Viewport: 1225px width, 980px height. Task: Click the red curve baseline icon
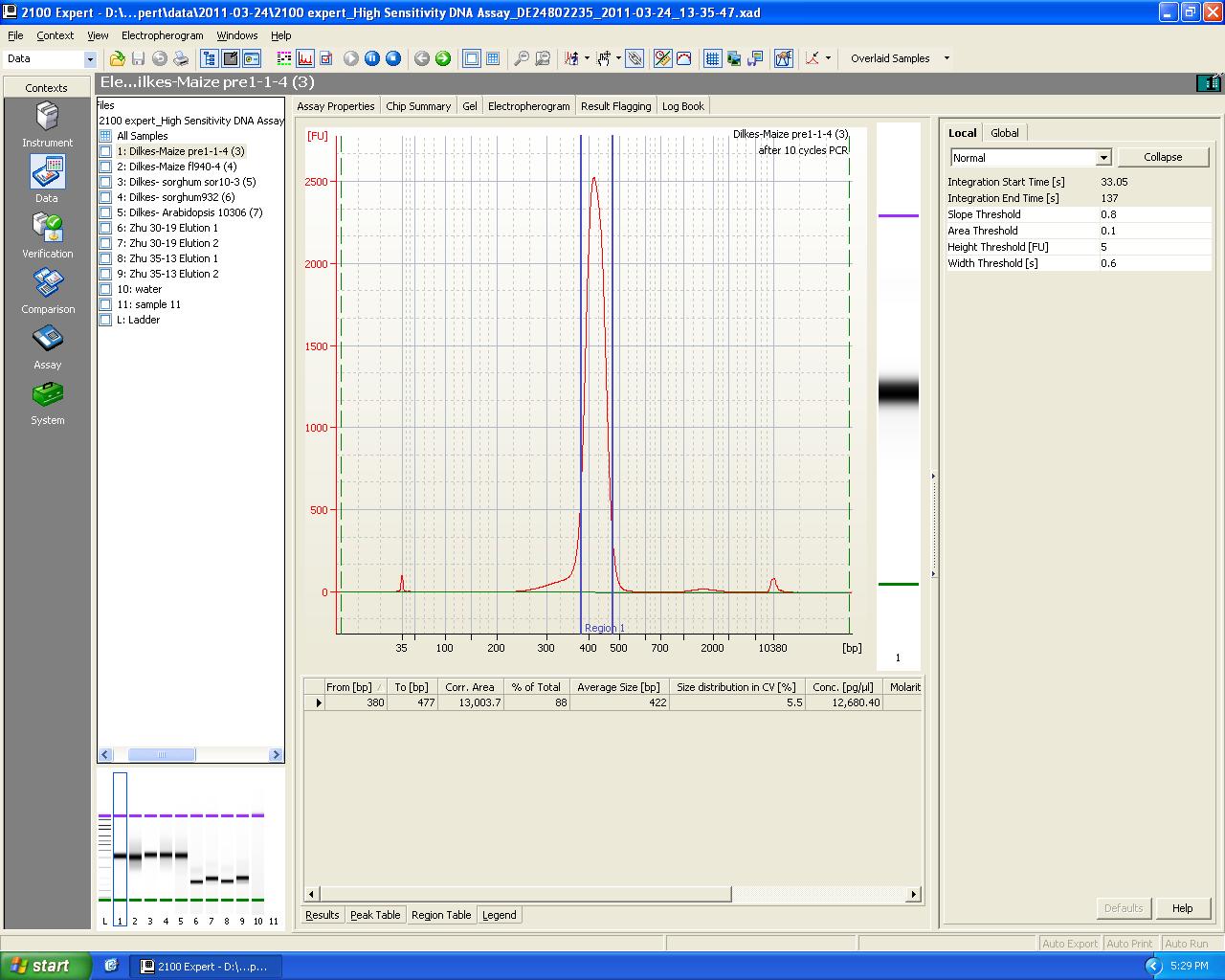pos(683,58)
